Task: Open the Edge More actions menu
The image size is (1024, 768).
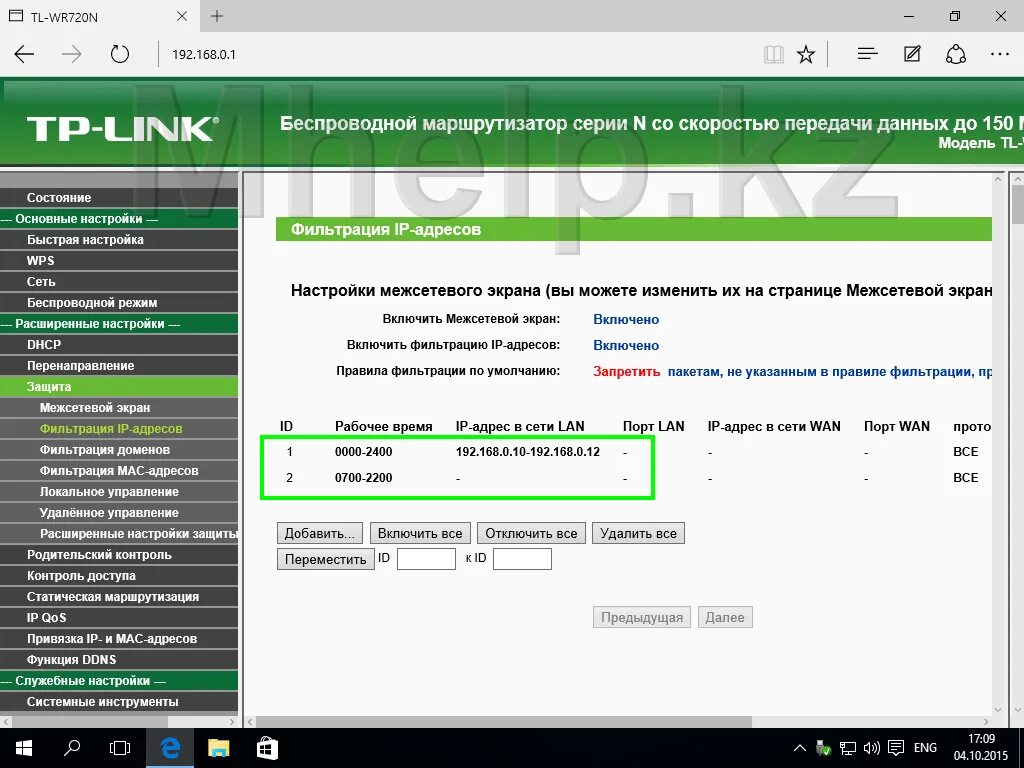Action: pyautogui.click(x=1000, y=54)
